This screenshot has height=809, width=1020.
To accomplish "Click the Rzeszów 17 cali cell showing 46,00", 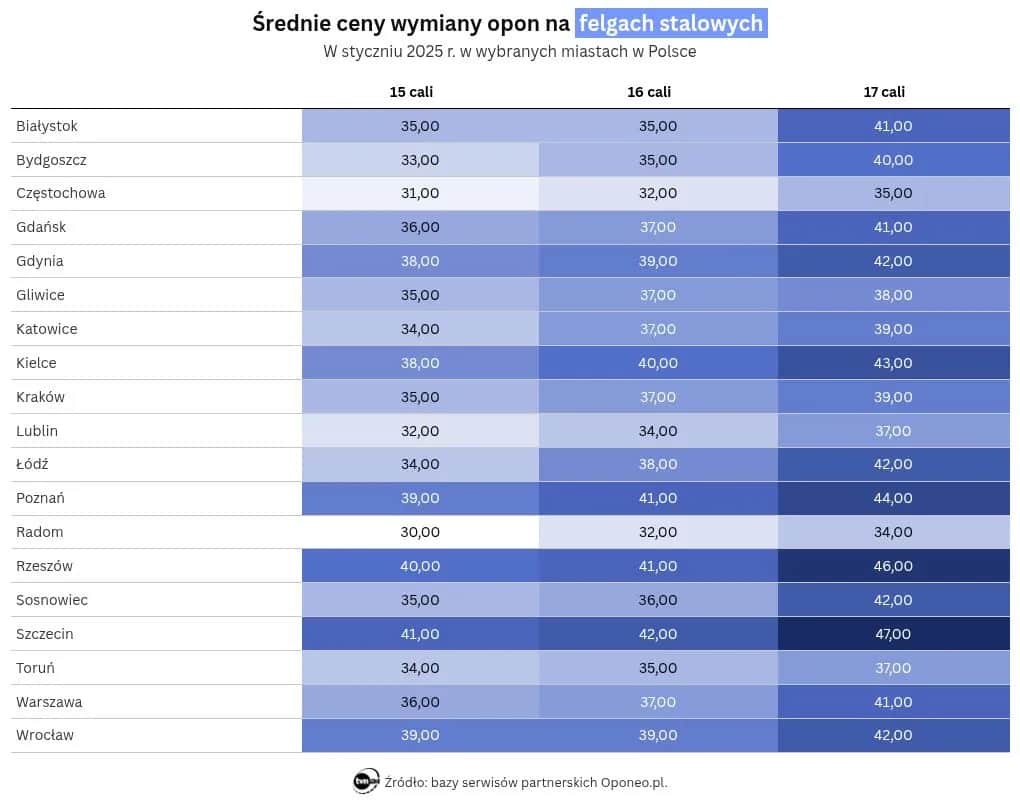I will coord(893,566).
